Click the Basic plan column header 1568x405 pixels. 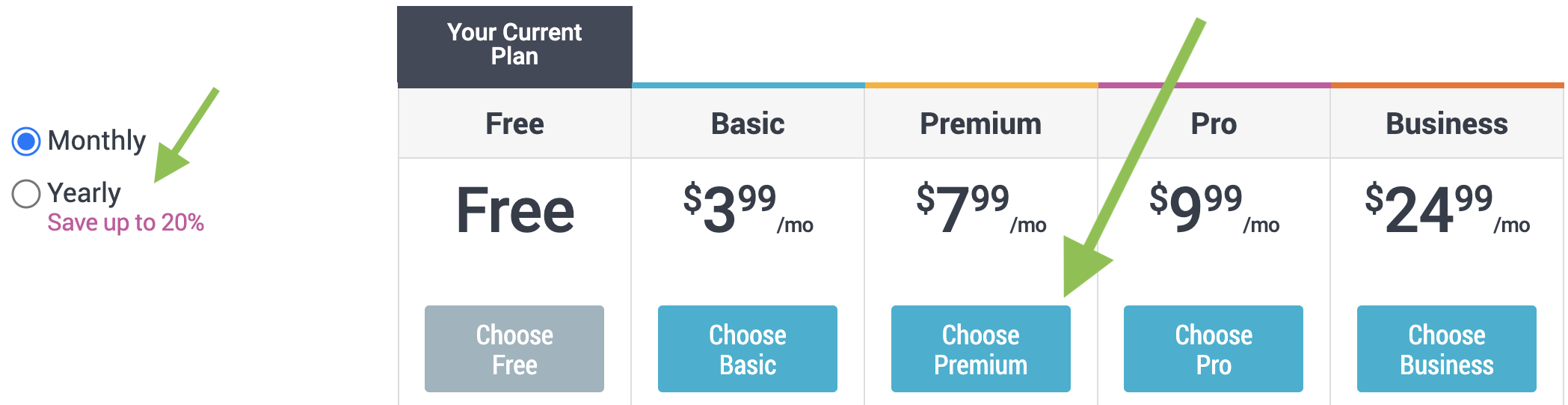click(748, 124)
